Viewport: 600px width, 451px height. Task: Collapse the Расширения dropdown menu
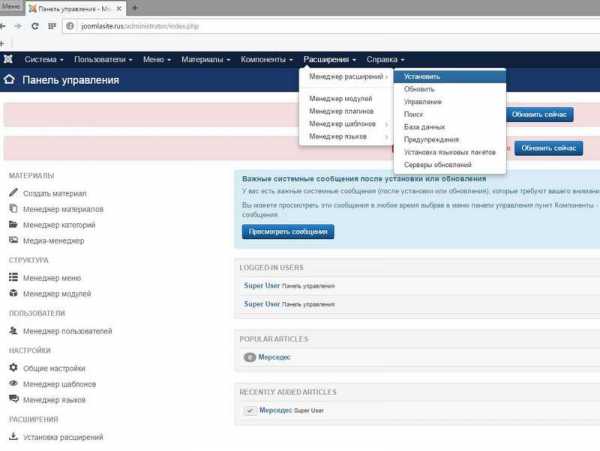coord(329,59)
